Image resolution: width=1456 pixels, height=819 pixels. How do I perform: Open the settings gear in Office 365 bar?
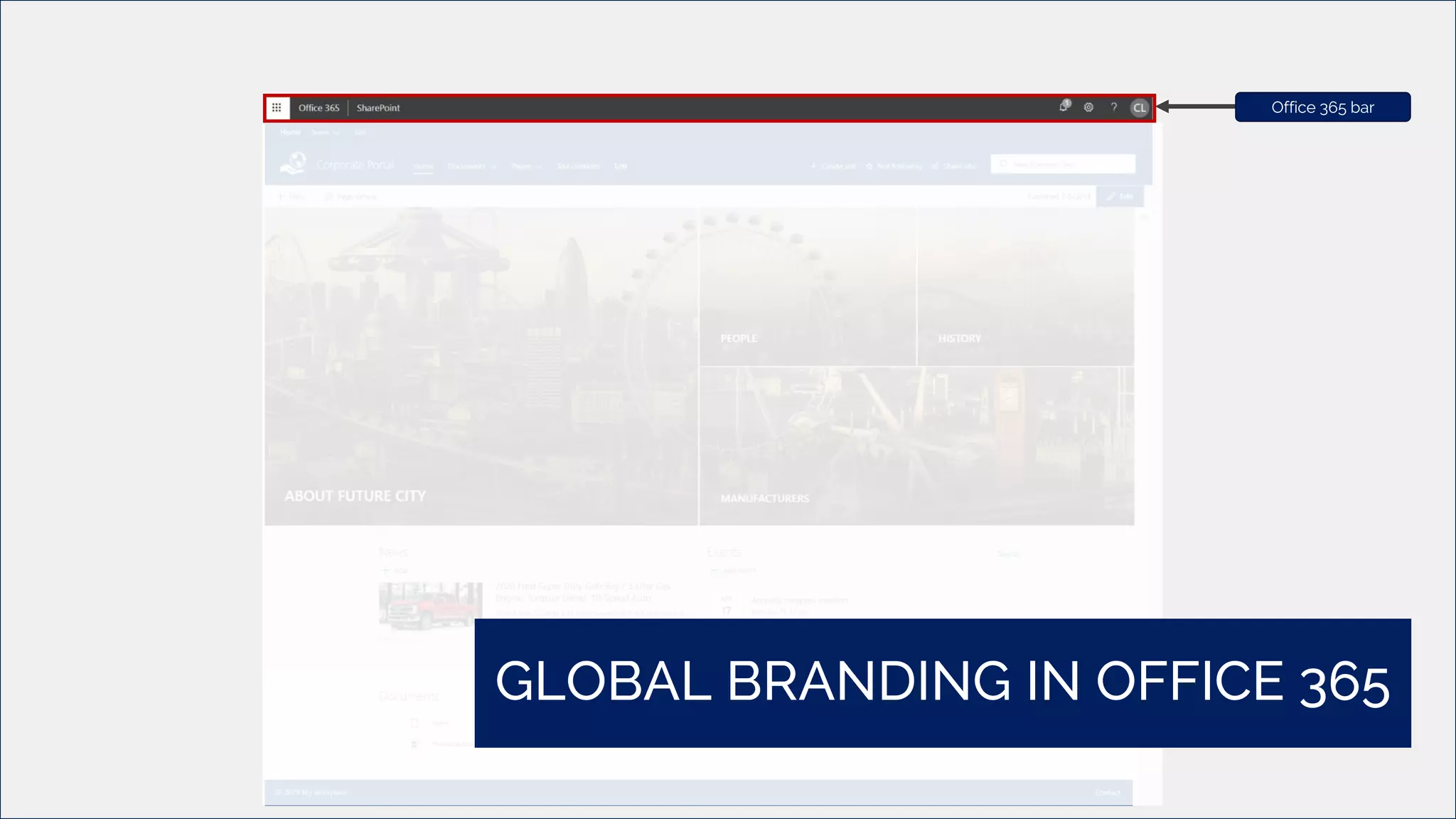tap(1088, 107)
